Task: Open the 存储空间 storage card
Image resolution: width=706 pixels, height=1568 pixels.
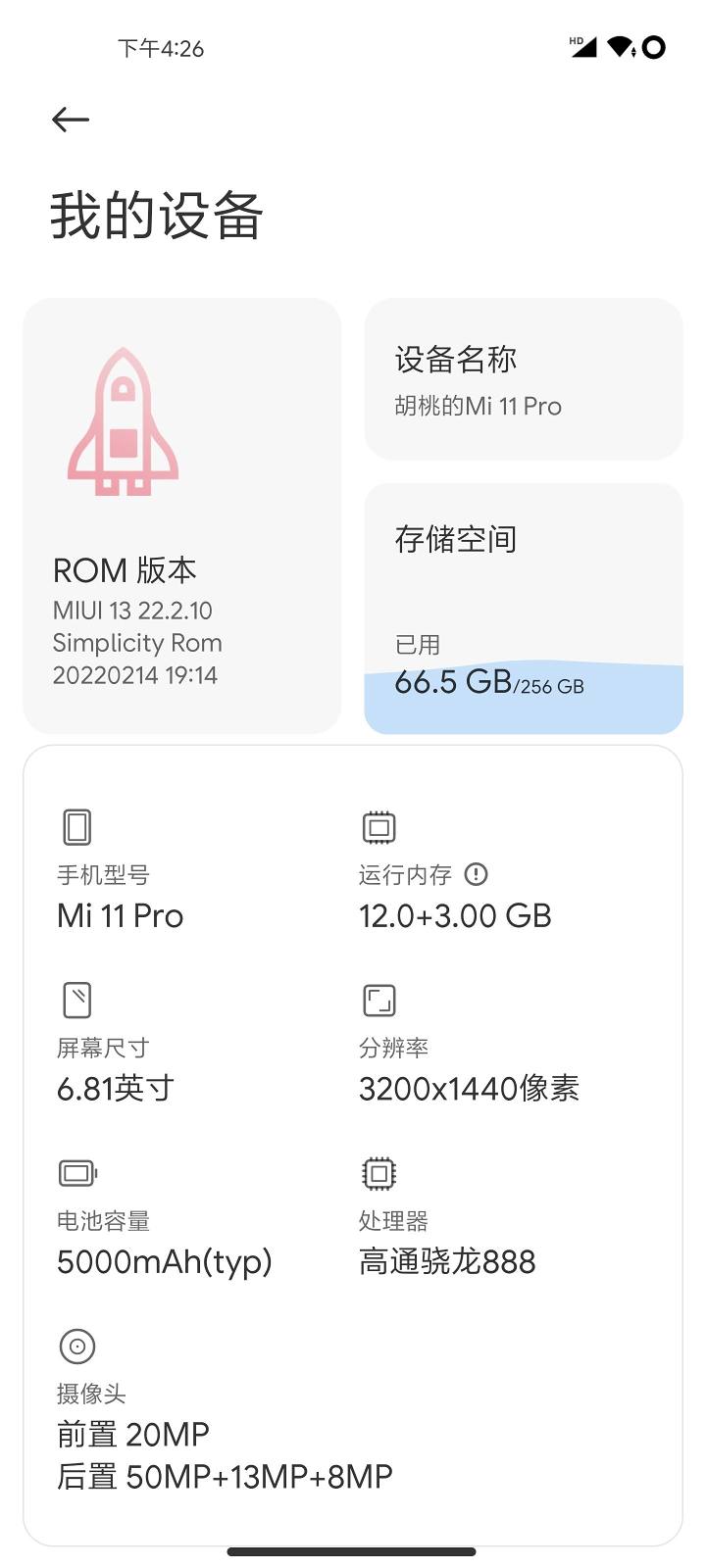Action: pos(523,606)
